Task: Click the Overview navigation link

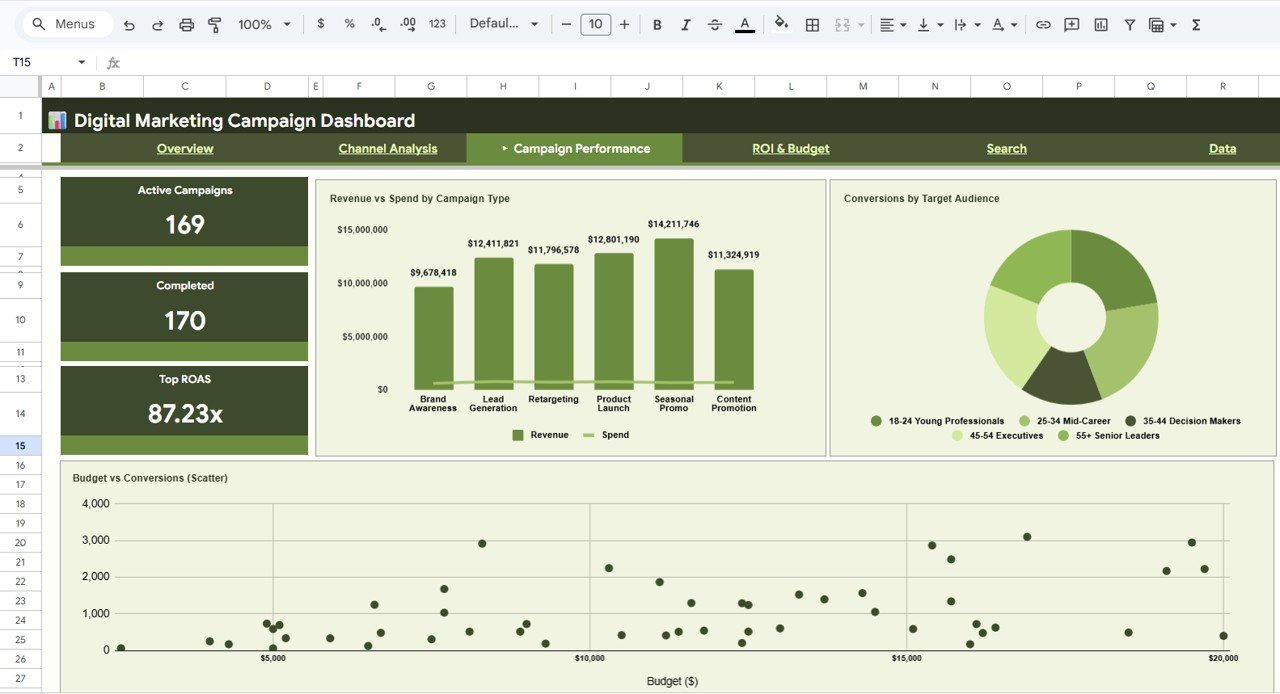Action: 184,148
